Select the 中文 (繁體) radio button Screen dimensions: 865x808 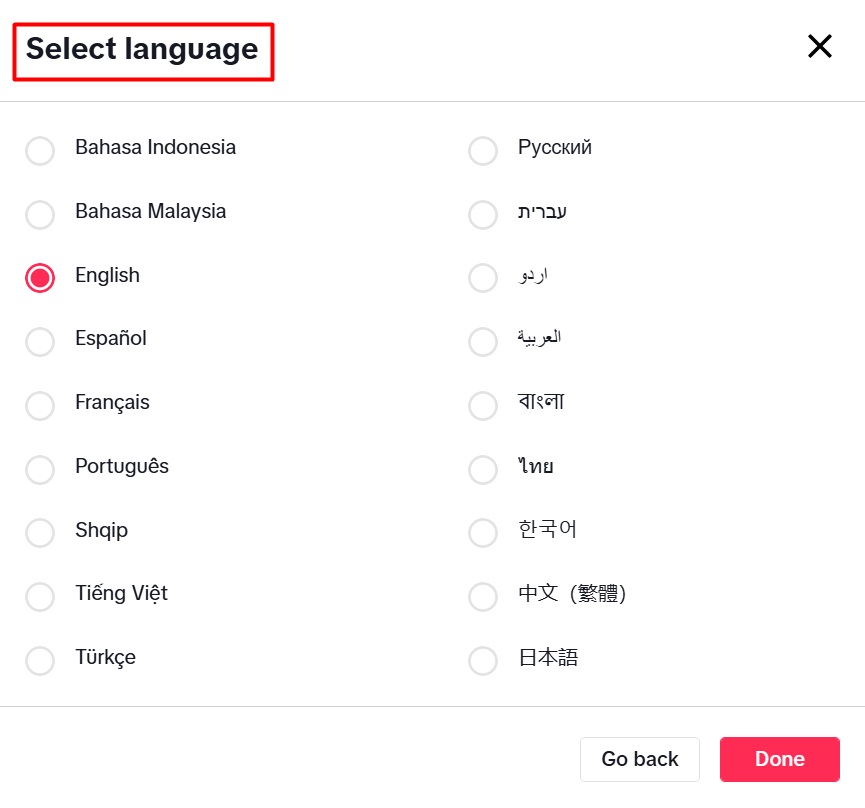tap(483, 596)
